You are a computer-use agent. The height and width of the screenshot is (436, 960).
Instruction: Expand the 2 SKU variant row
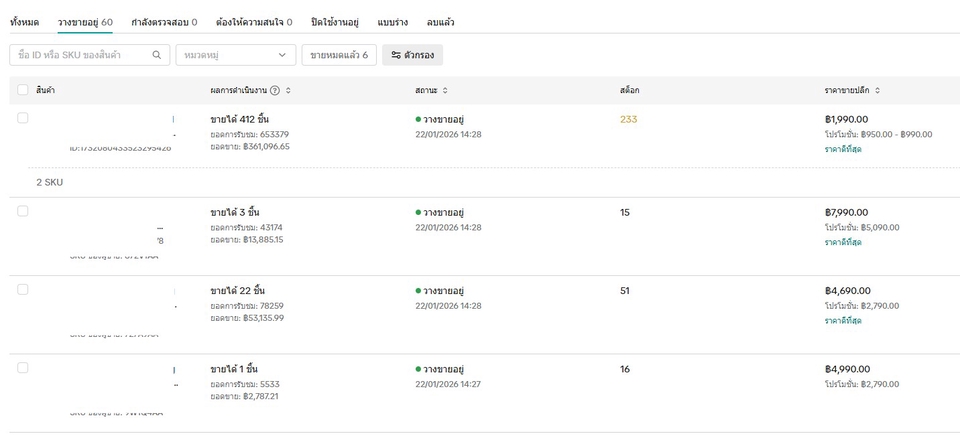pyautogui.click(x=49, y=182)
